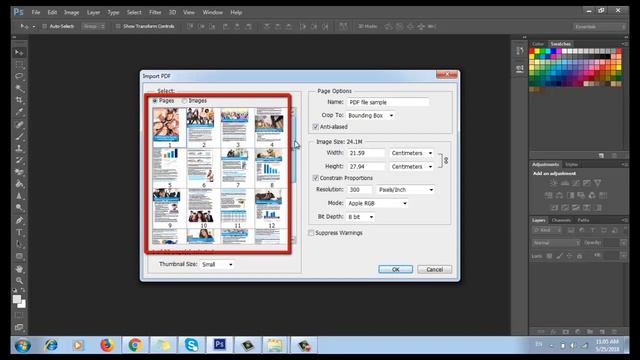Click the background color swatch
The image size is (640, 360).
(22, 304)
